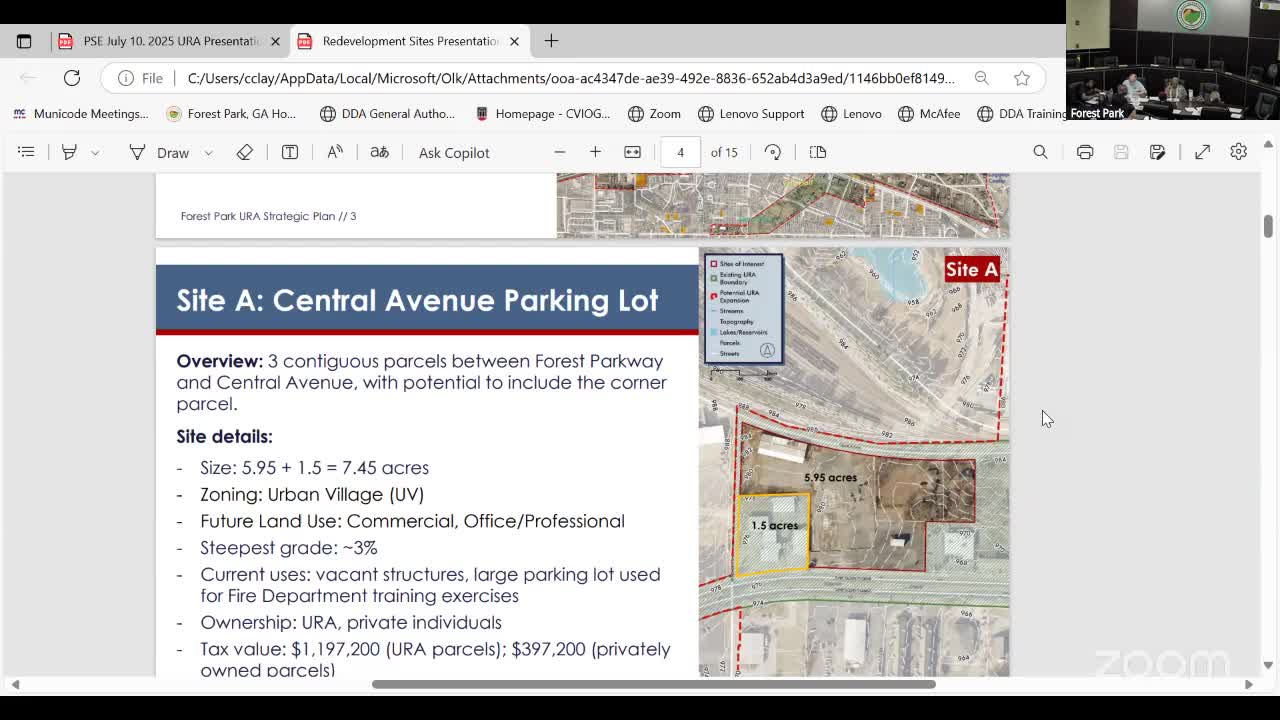This screenshot has height=720, width=1280.
Task: Open the Lenovo Support bookmark
Action: pyautogui.click(x=750, y=113)
